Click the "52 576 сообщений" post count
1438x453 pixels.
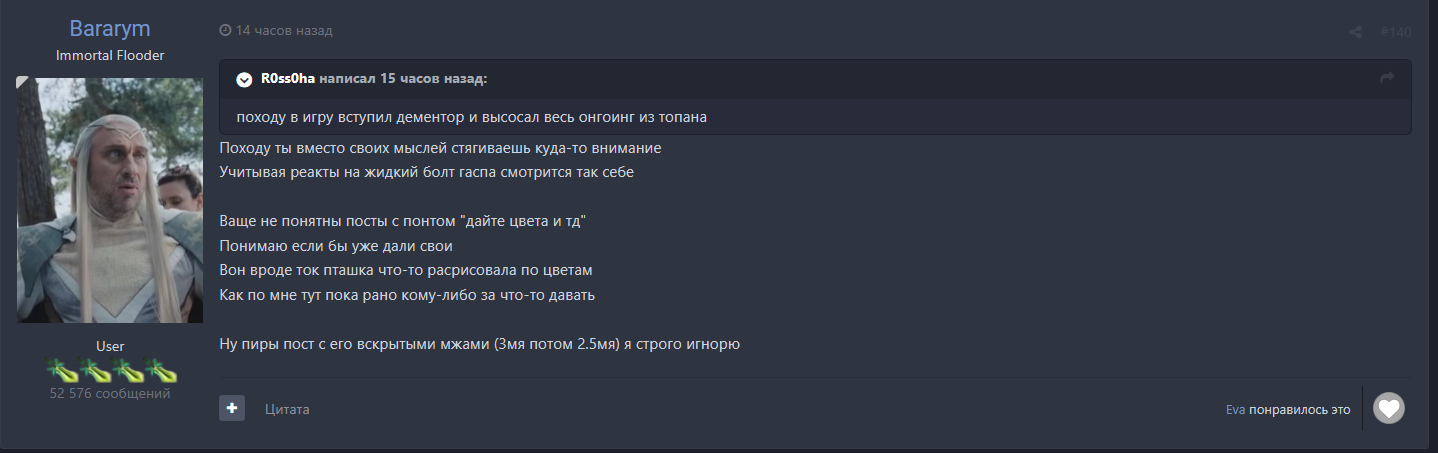[x=110, y=394]
